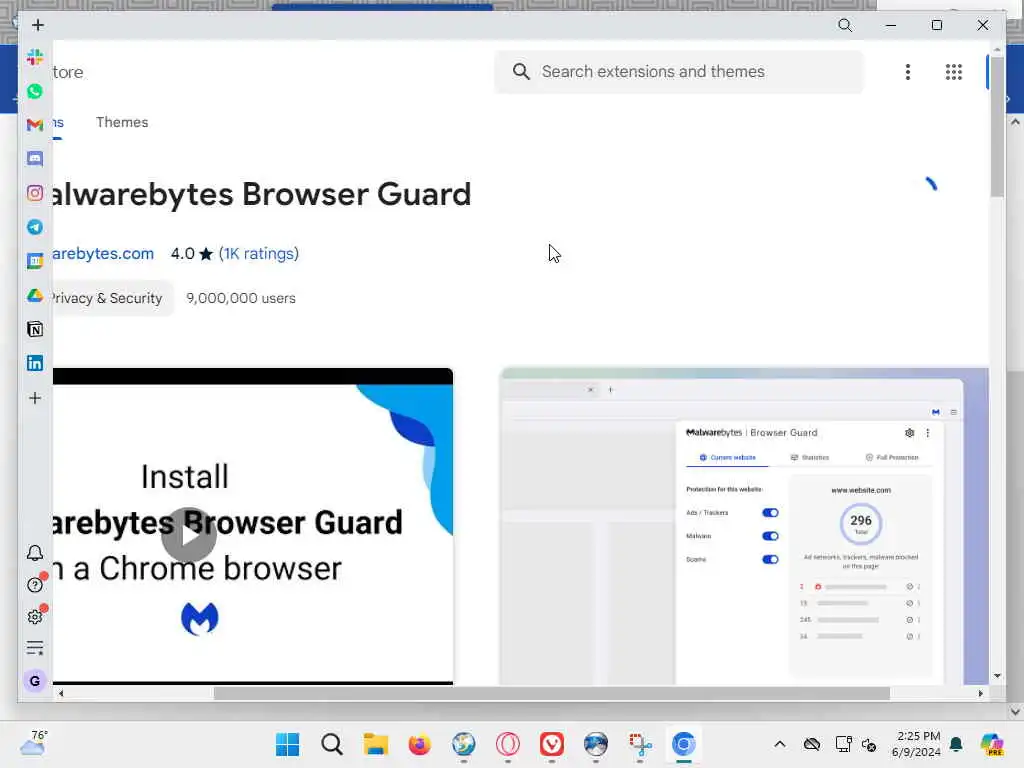
Task: Open the LinkedIn sidebar icon
Action: (35, 363)
